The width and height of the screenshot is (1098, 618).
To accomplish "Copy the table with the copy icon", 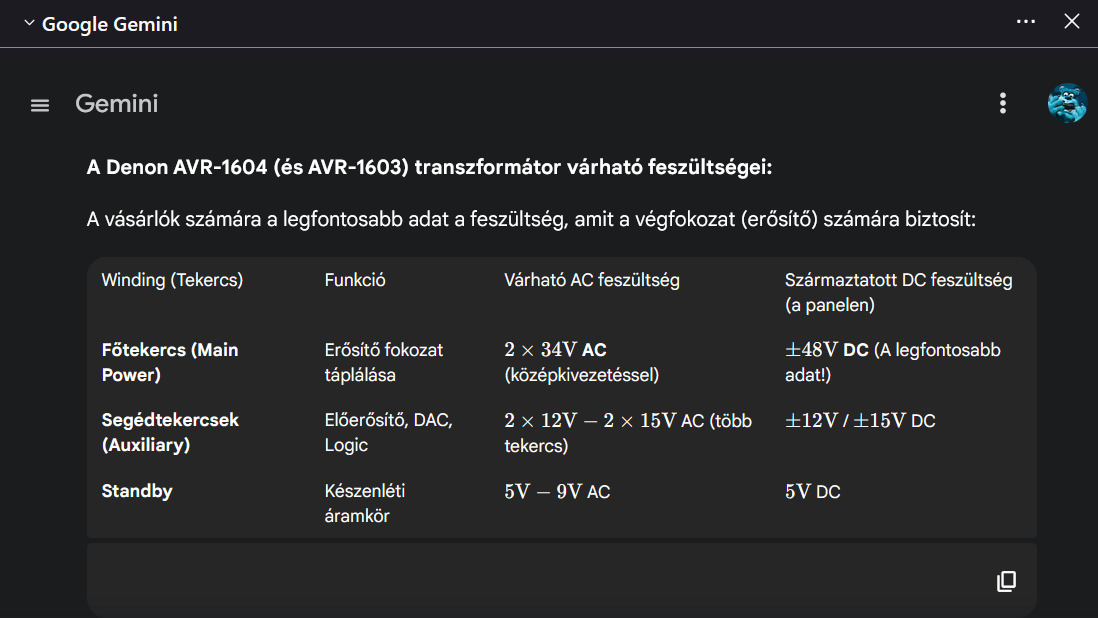I will click(x=1007, y=581).
